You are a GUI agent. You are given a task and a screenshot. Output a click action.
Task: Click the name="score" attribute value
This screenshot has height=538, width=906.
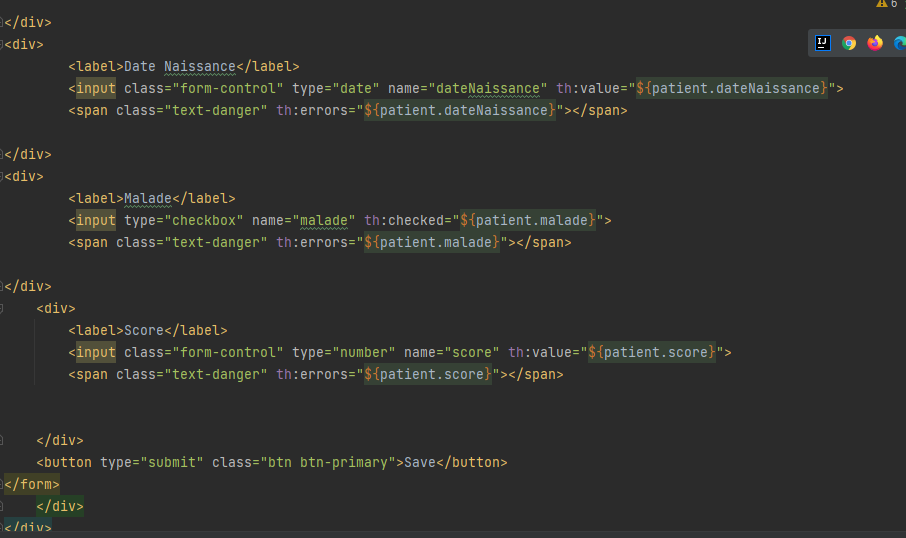(x=471, y=353)
